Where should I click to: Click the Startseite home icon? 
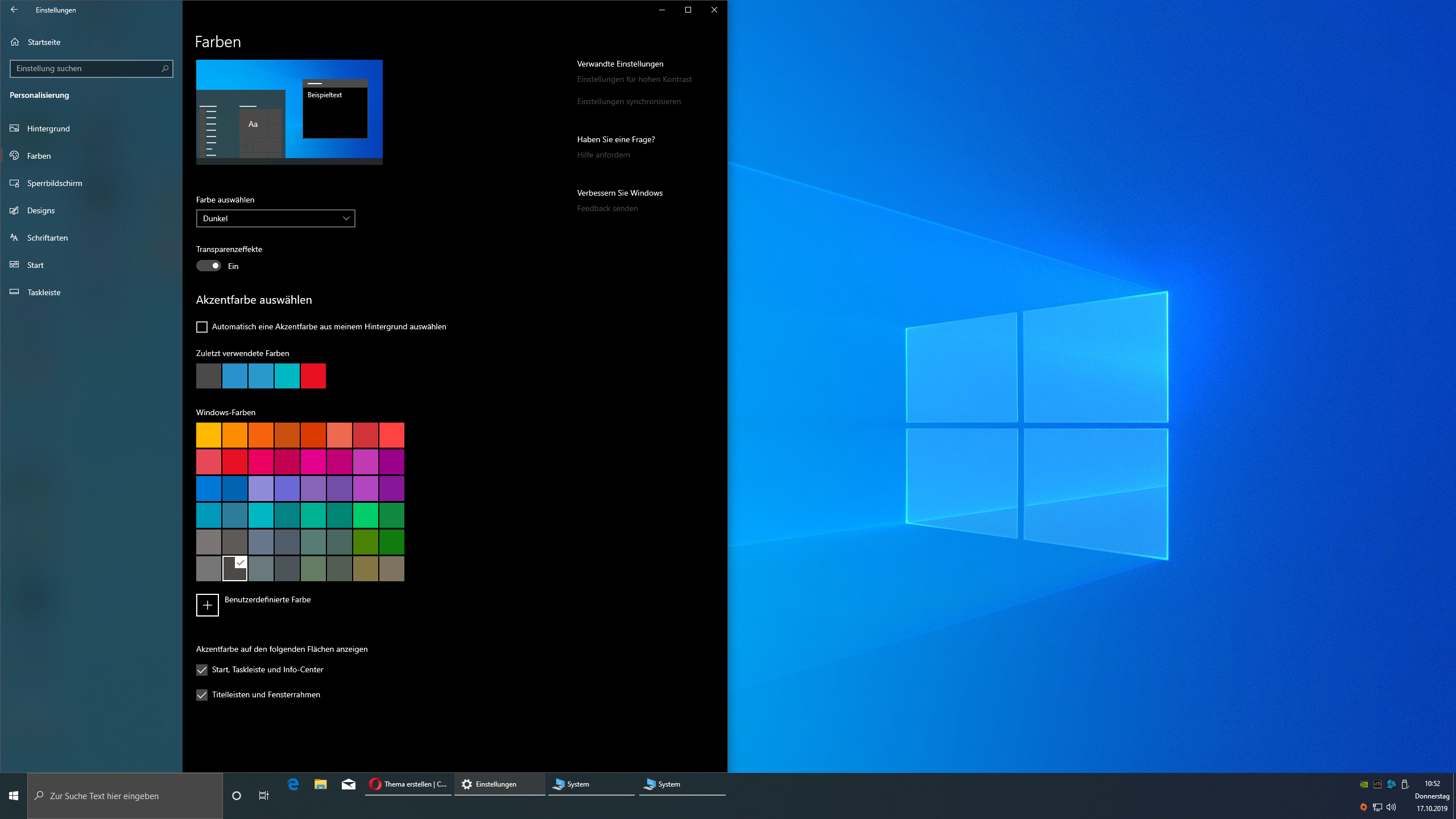pyautogui.click(x=15, y=42)
